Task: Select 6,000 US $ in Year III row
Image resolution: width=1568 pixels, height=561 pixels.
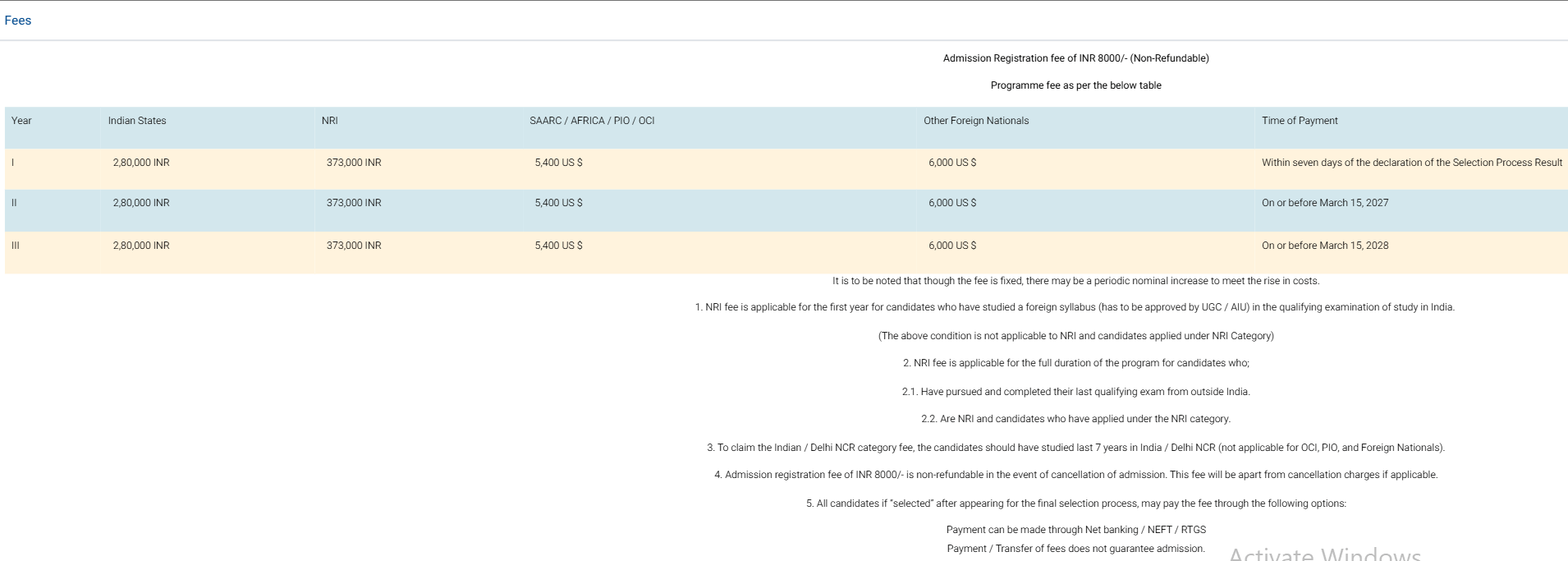Action: pyautogui.click(x=952, y=246)
